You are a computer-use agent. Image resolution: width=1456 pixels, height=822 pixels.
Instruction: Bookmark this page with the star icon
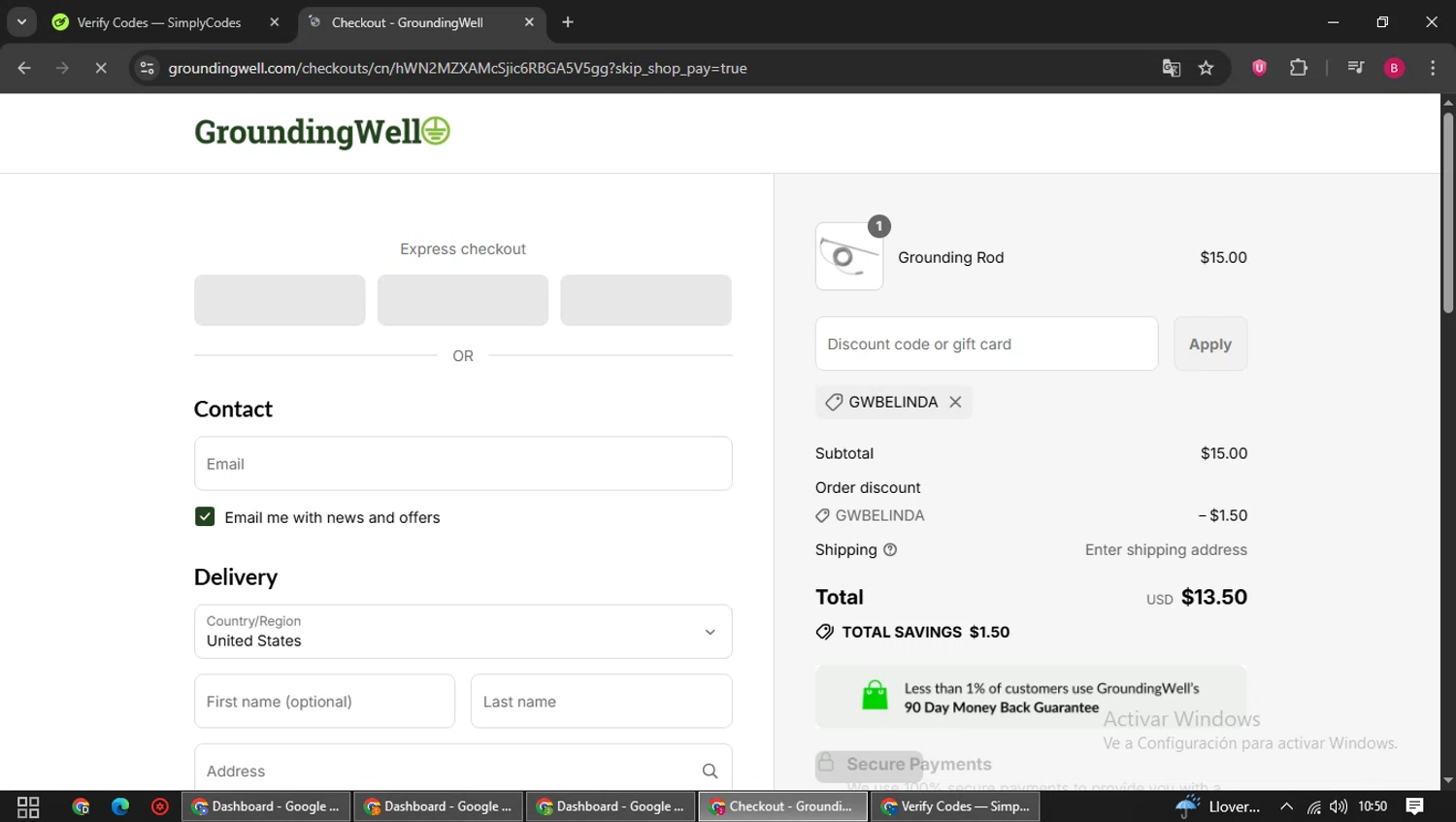tap(1206, 68)
